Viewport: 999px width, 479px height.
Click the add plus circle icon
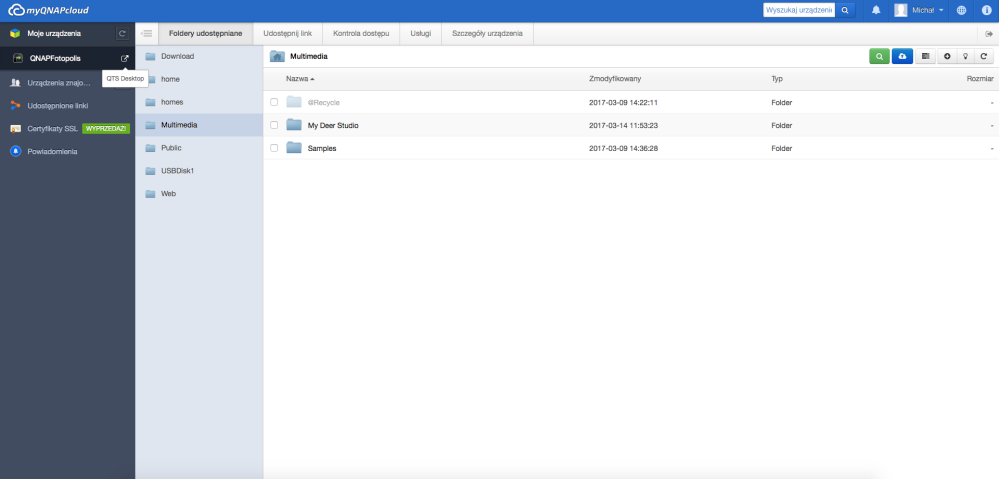[x=947, y=57]
